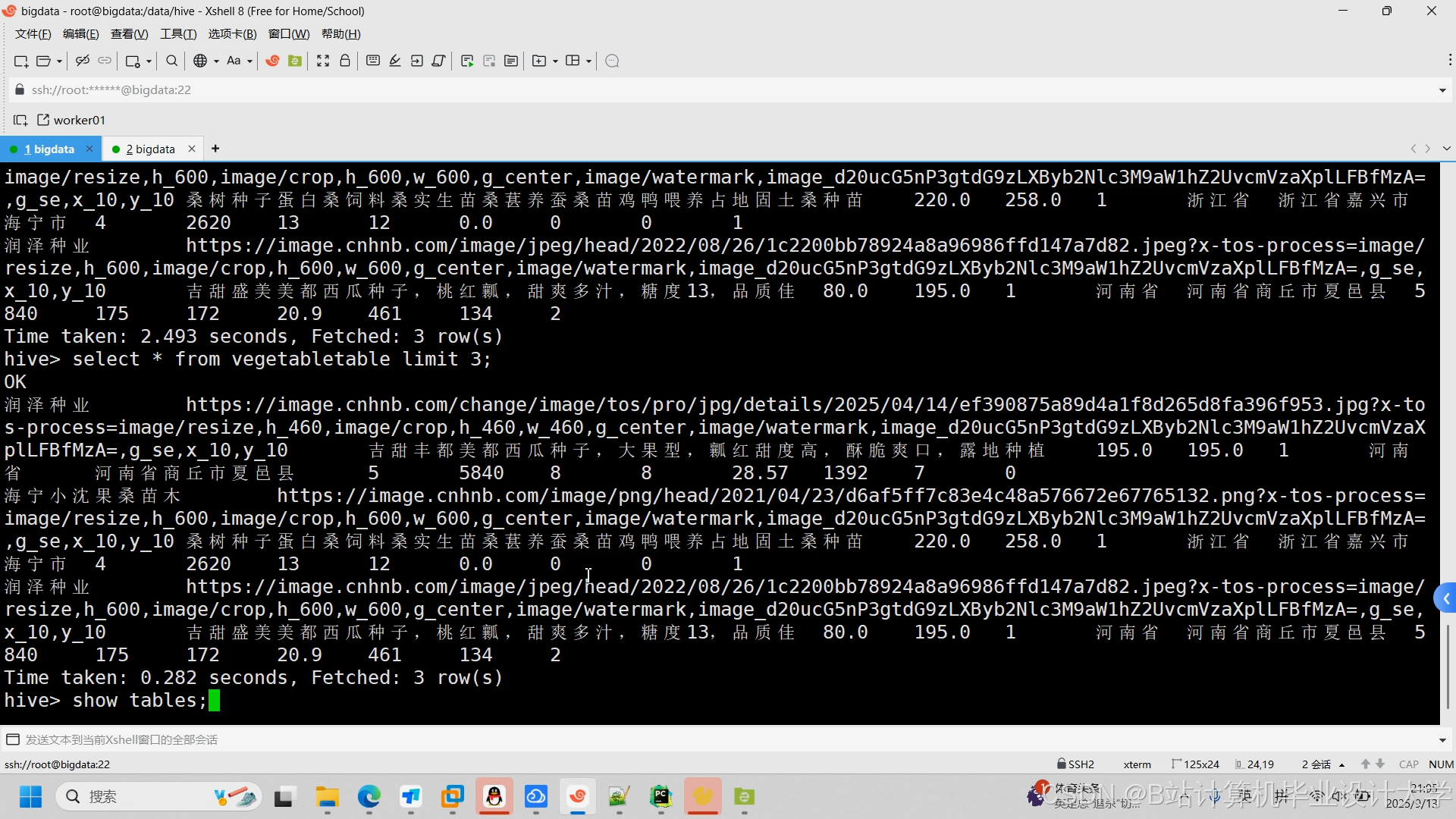Image resolution: width=1456 pixels, height=819 pixels.
Task: Select the Highlight sets pen icon
Action: click(x=394, y=61)
